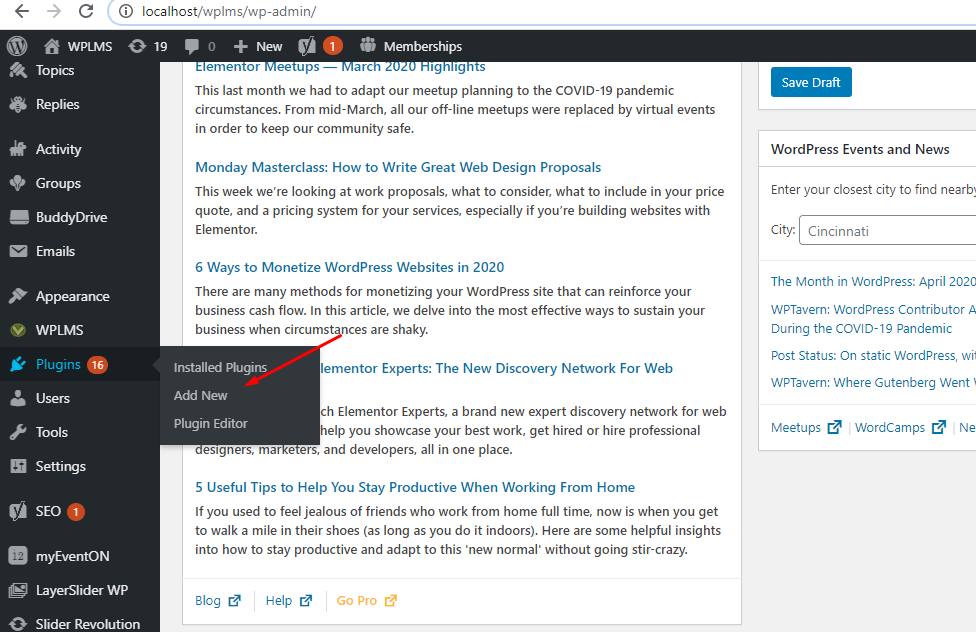This screenshot has width=976, height=632.
Task: Open the Settings menu
Action: pyautogui.click(x=60, y=466)
